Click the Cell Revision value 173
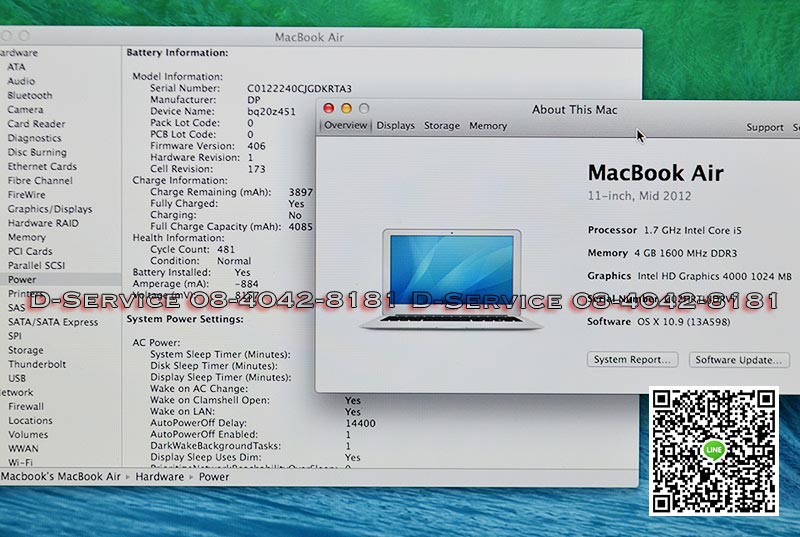Viewport: 800px width, 537px height. pos(256,169)
